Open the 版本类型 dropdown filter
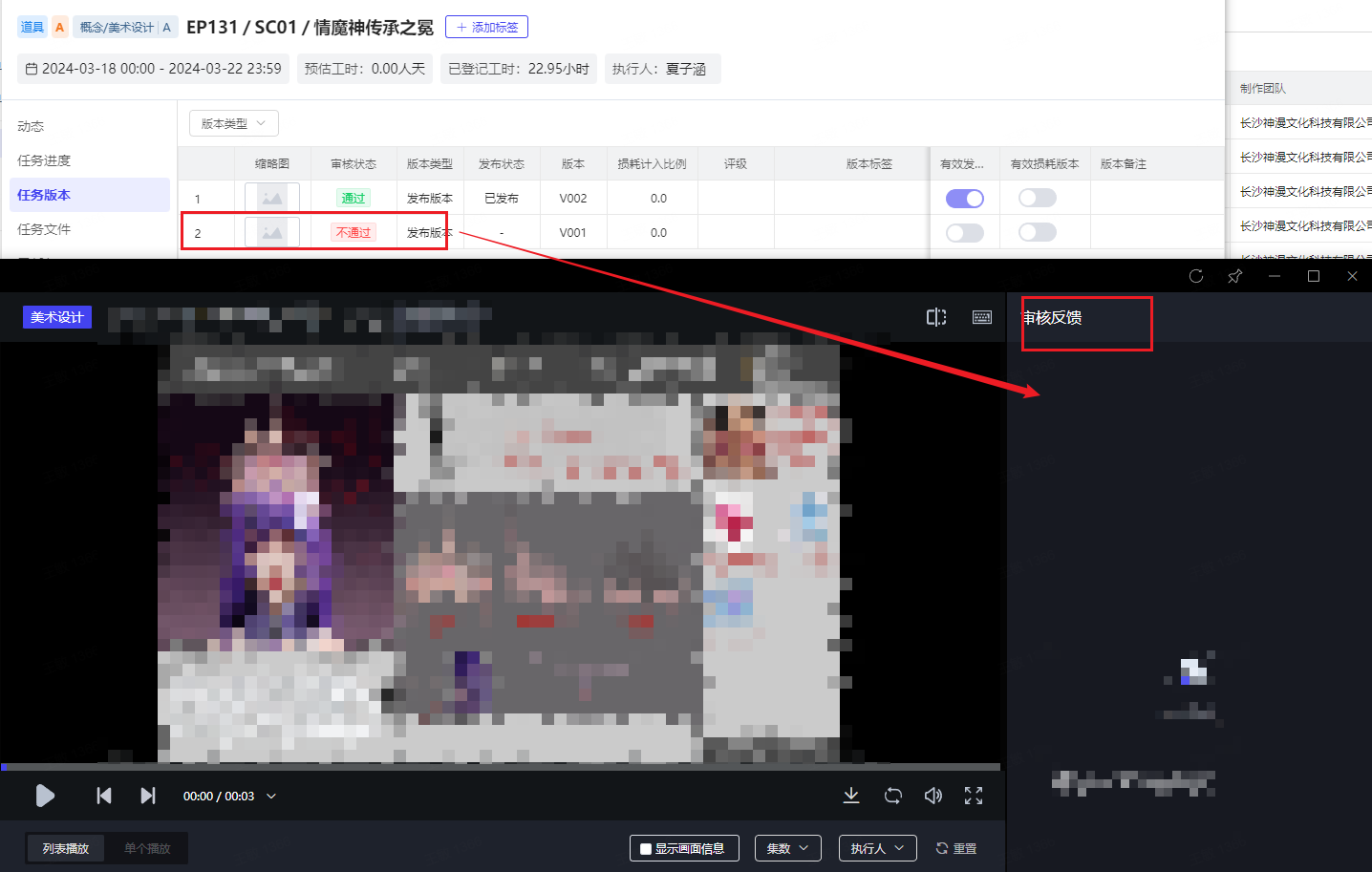 click(234, 123)
